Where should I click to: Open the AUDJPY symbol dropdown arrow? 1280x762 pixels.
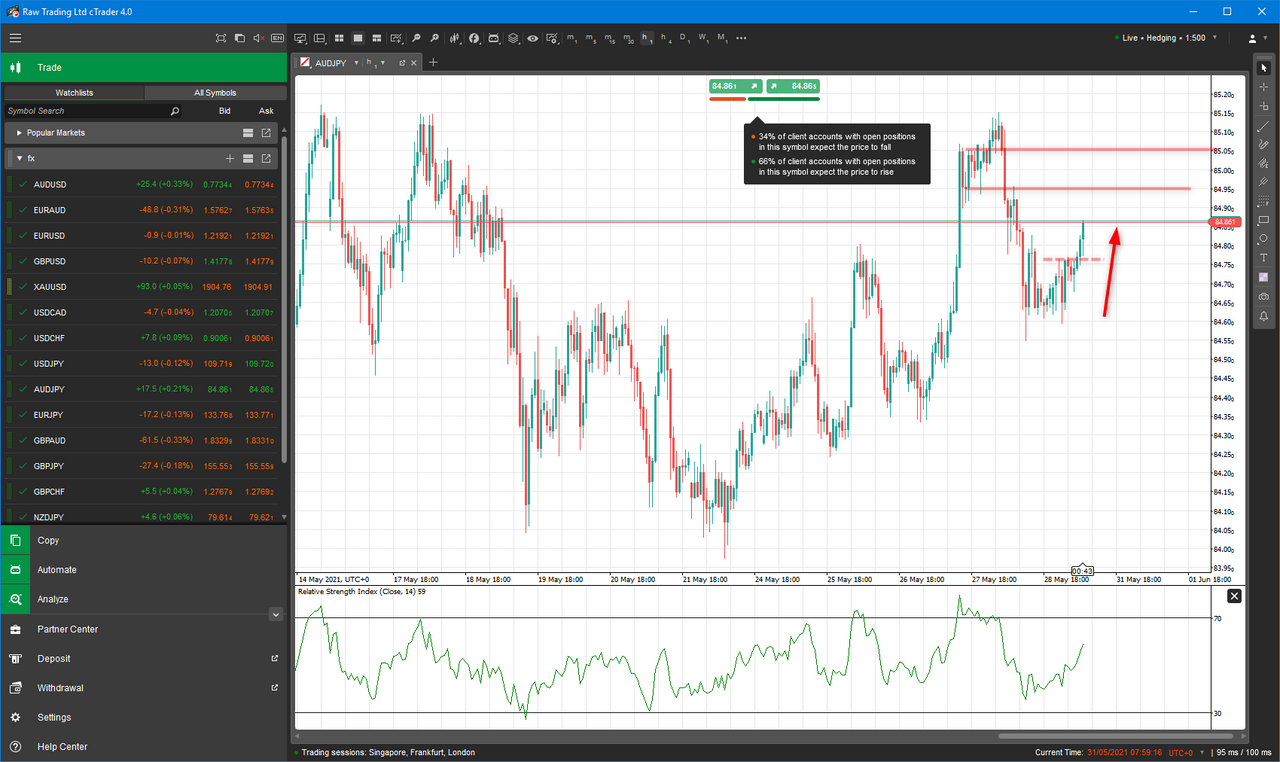356,62
